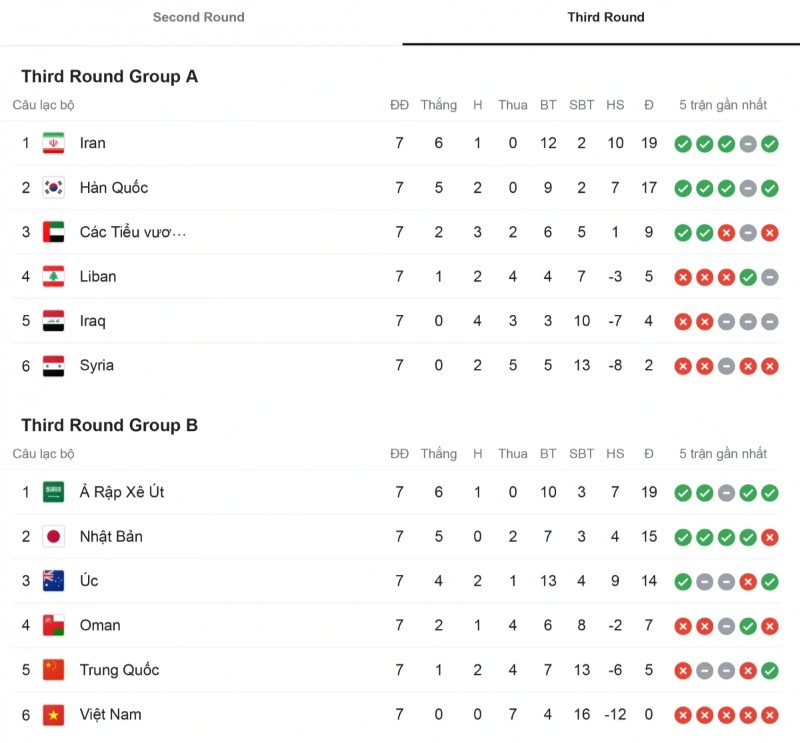This screenshot has height=743, width=800.
Task: Click the Oman flag icon
Action: tap(53, 626)
